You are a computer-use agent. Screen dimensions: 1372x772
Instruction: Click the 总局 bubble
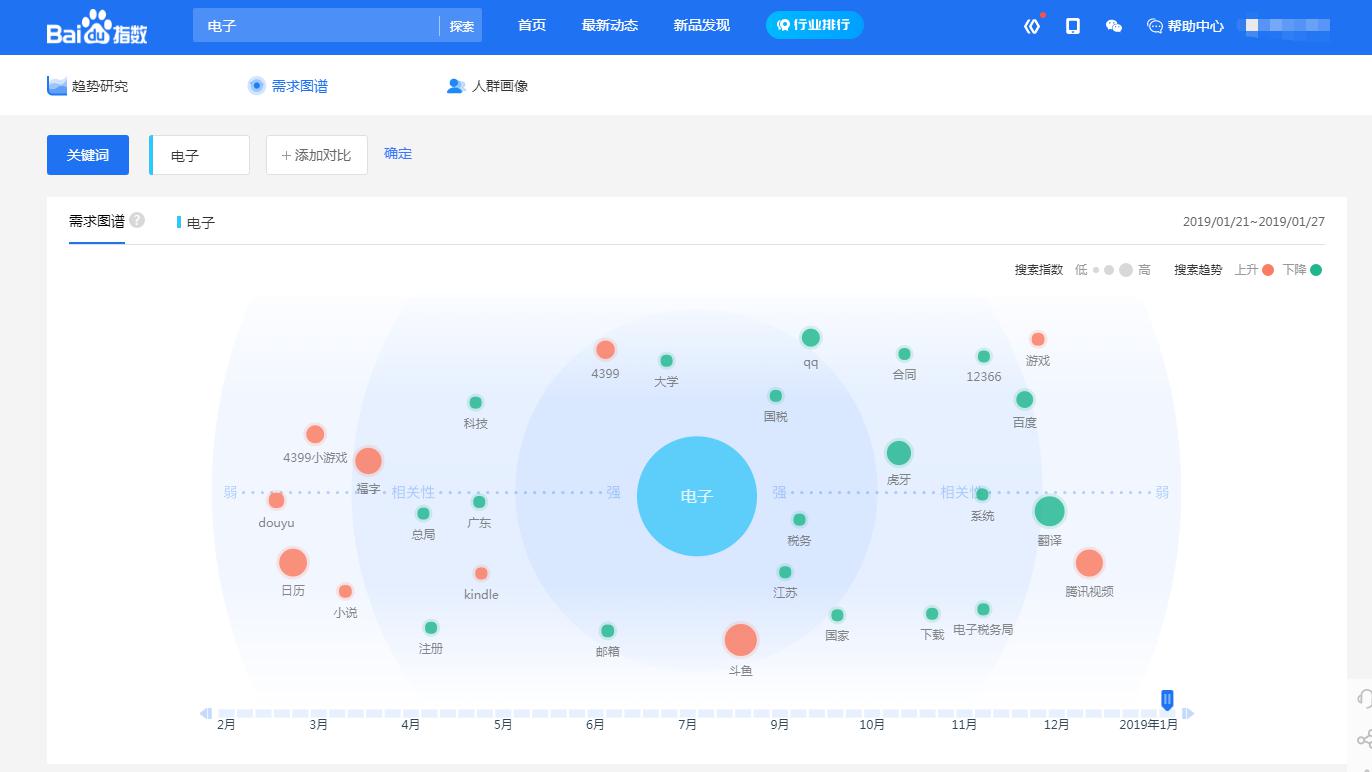(423, 514)
